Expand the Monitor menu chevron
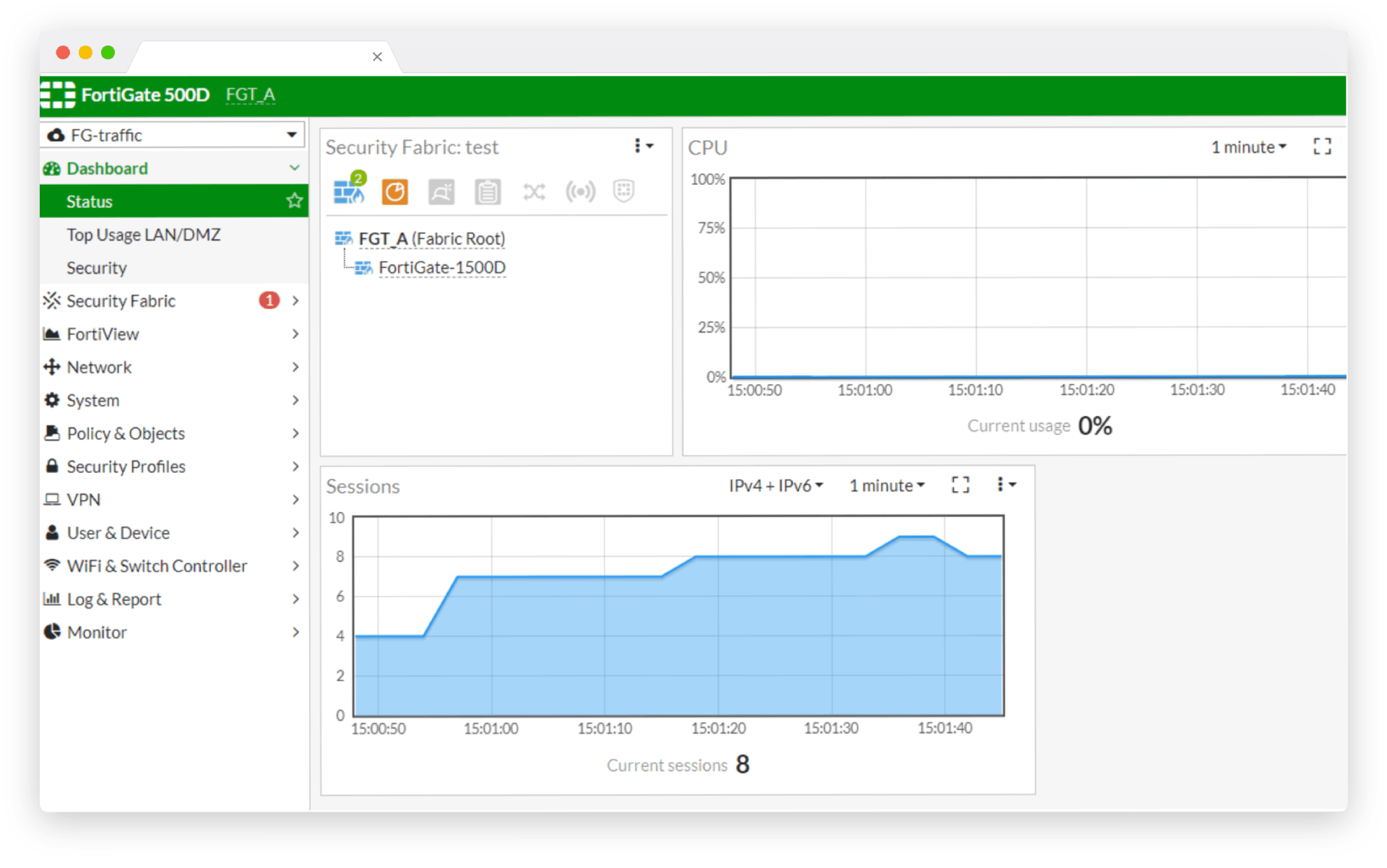This screenshot has height=868, width=1387. [295, 632]
